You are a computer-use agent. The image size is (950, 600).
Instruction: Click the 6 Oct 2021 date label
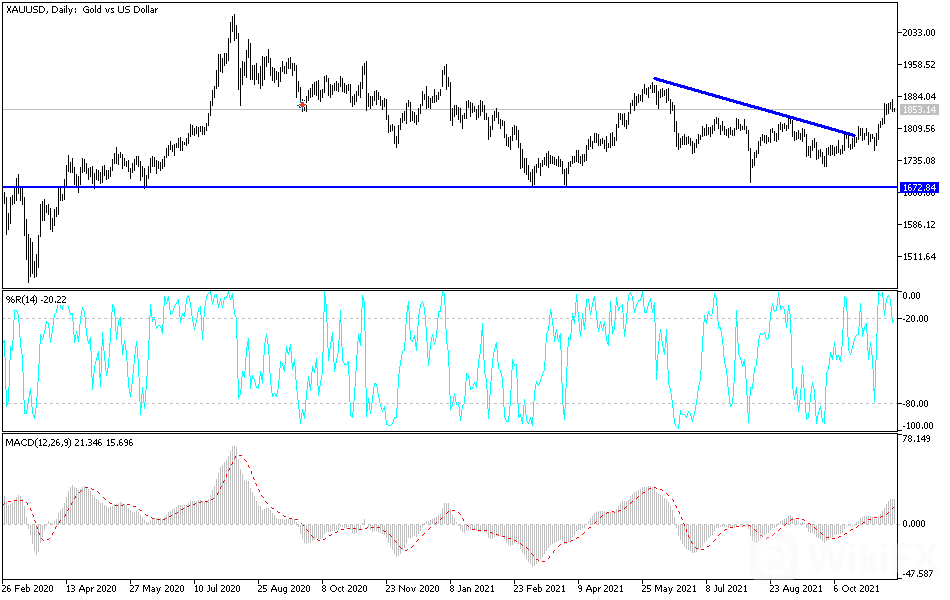(856, 588)
